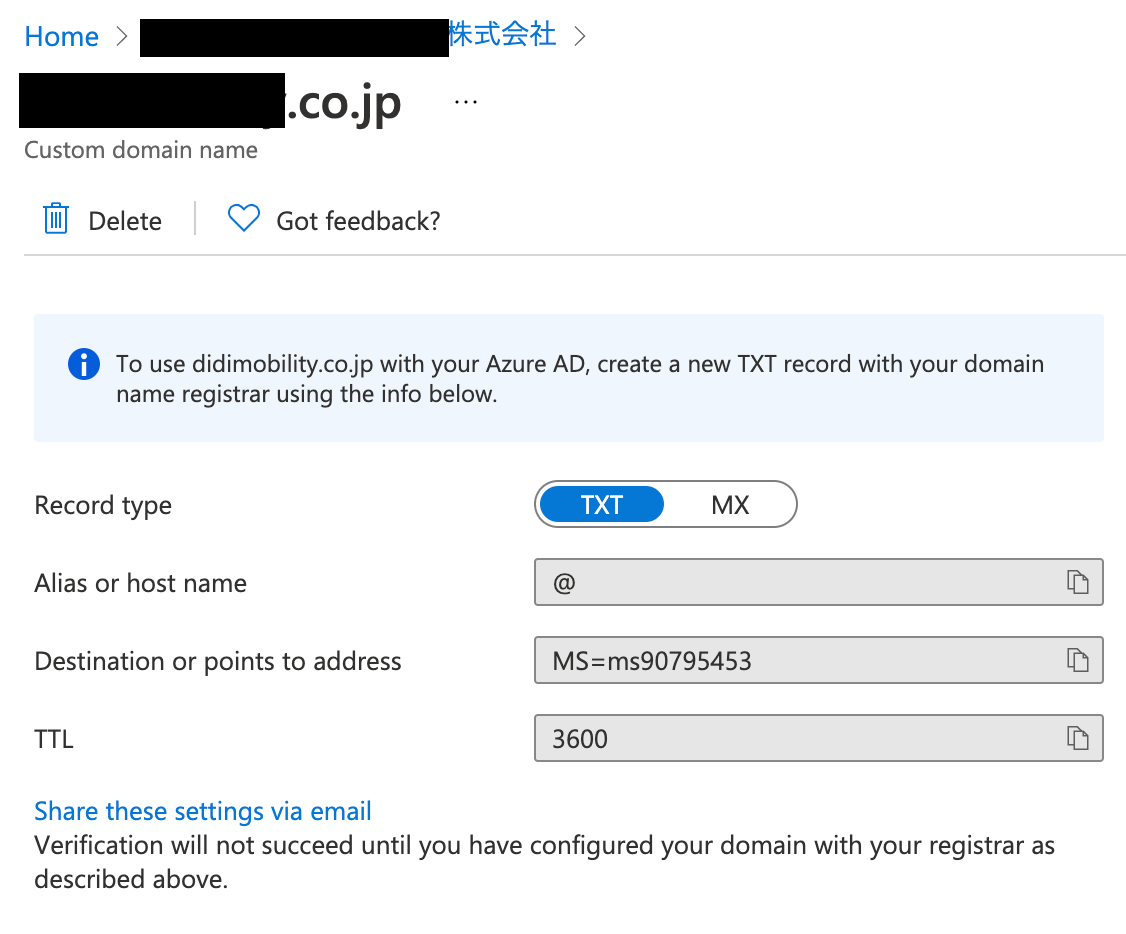Click the Delete toolbar label
The image size is (1126, 934).
pos(125,221)
